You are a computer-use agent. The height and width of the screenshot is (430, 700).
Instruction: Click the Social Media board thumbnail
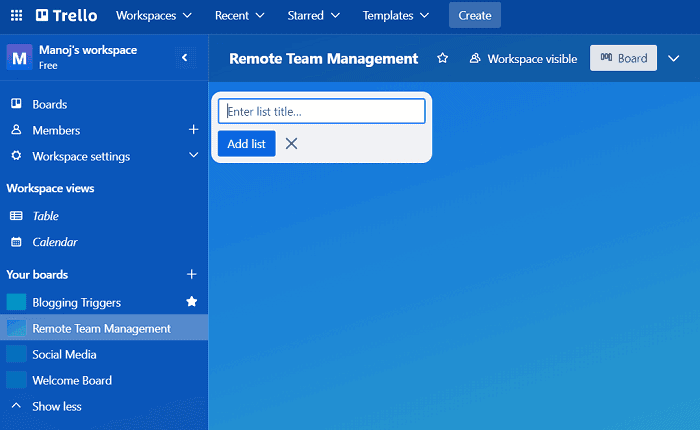click(16, 354)
